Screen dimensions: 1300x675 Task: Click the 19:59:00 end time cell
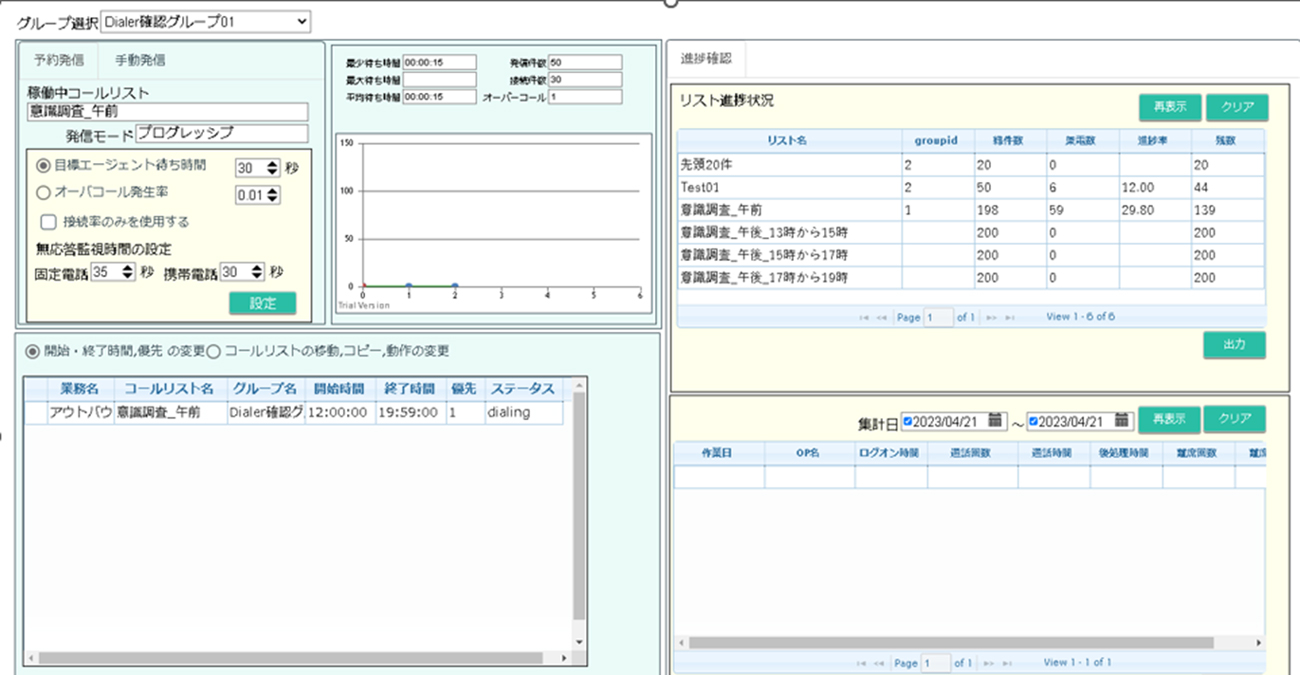[410, 412]
